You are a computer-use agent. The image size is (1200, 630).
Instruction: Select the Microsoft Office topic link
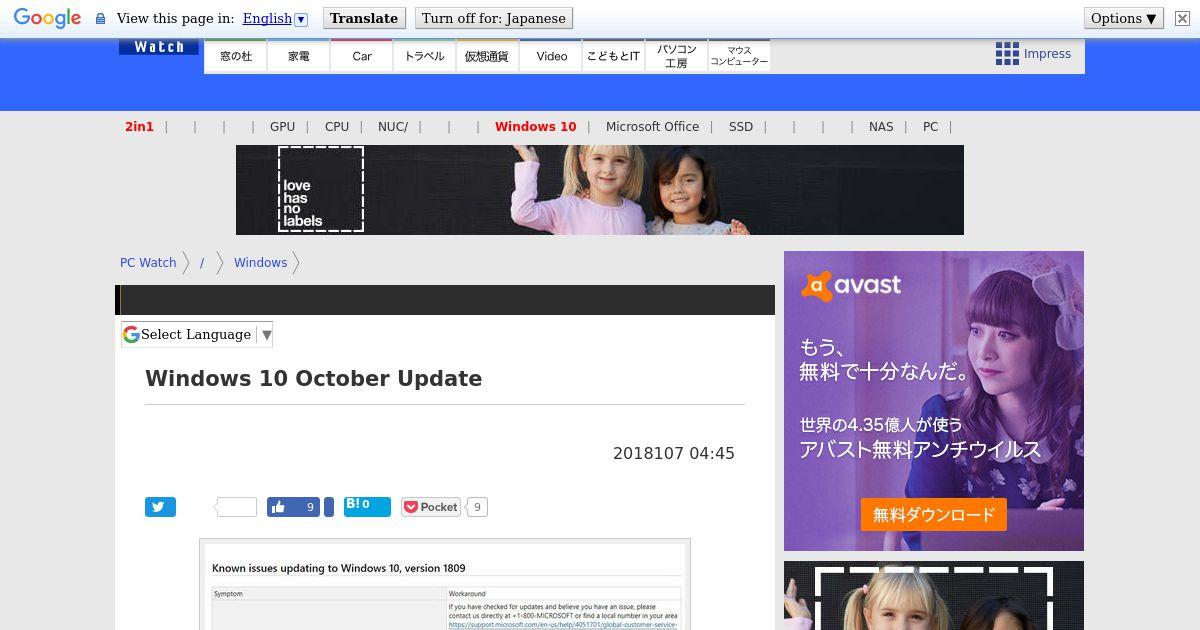pos(652,127)
